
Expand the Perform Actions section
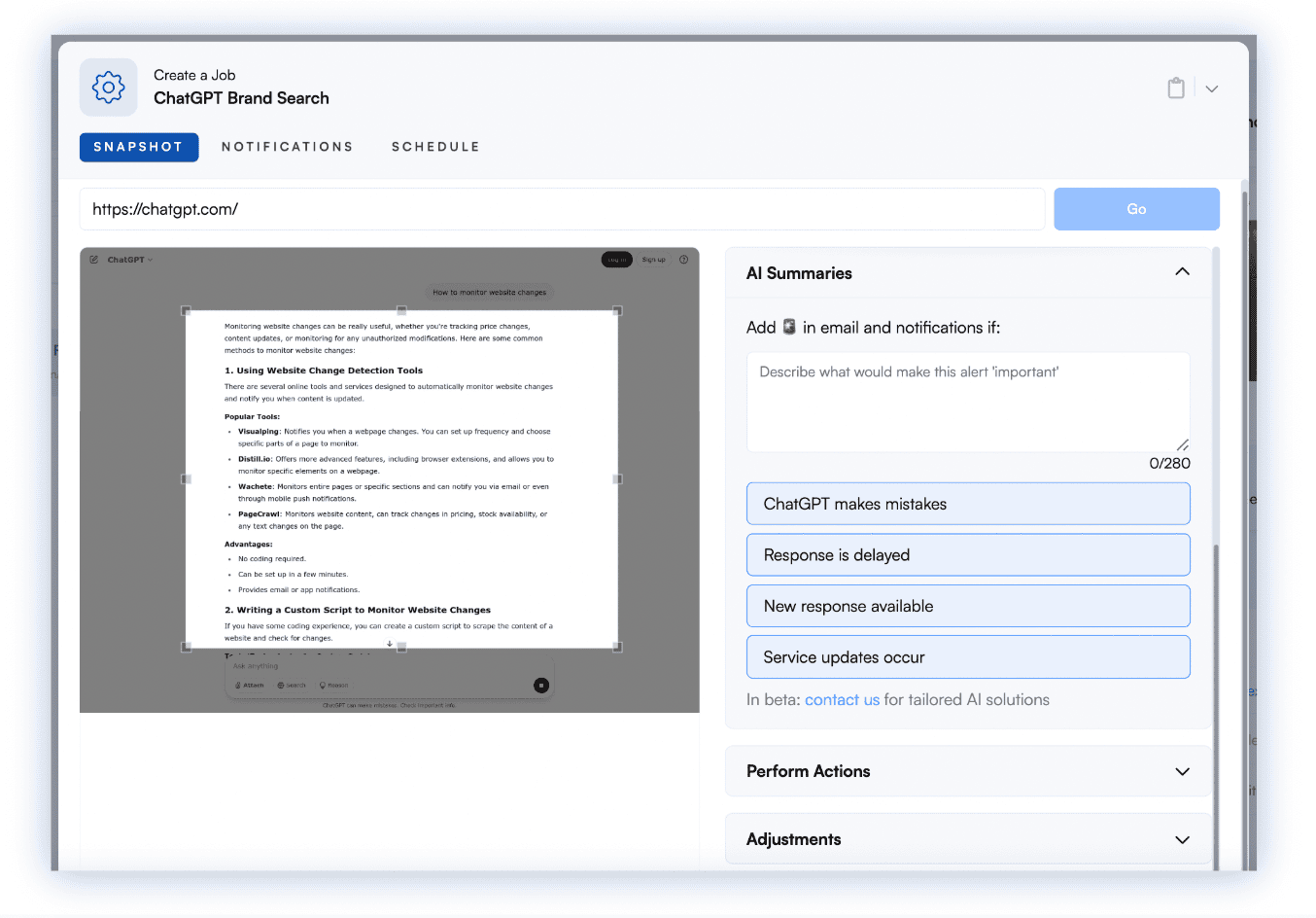pyautogui.click(x=968, y=771)
